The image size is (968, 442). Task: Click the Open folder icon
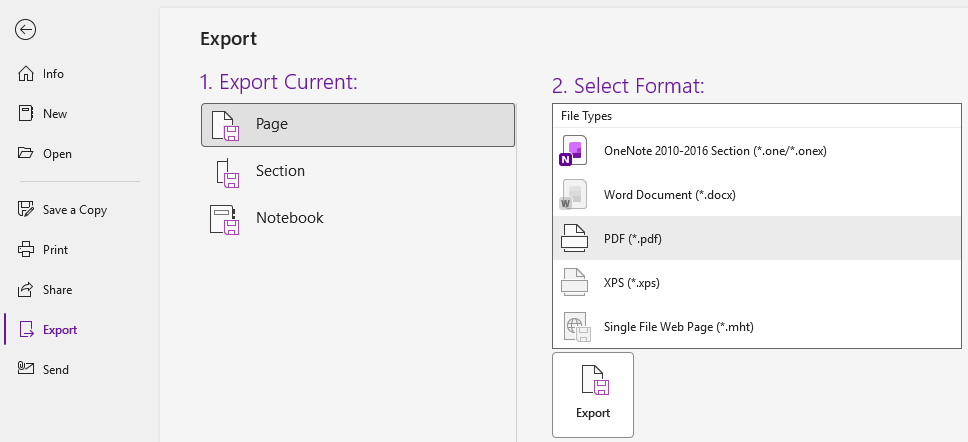[26, 154]
